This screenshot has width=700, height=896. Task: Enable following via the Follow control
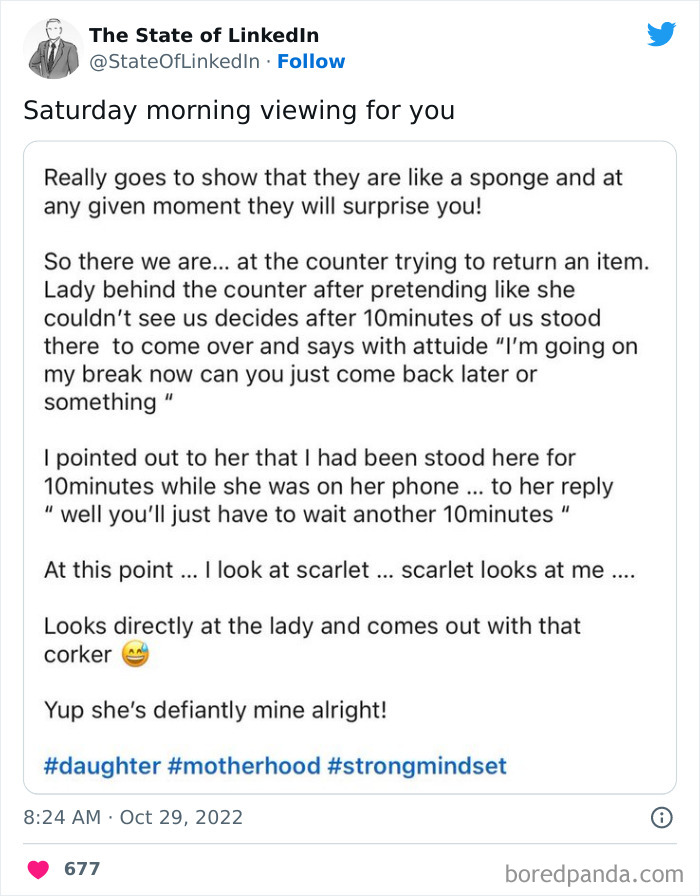[x=311, y=62]
